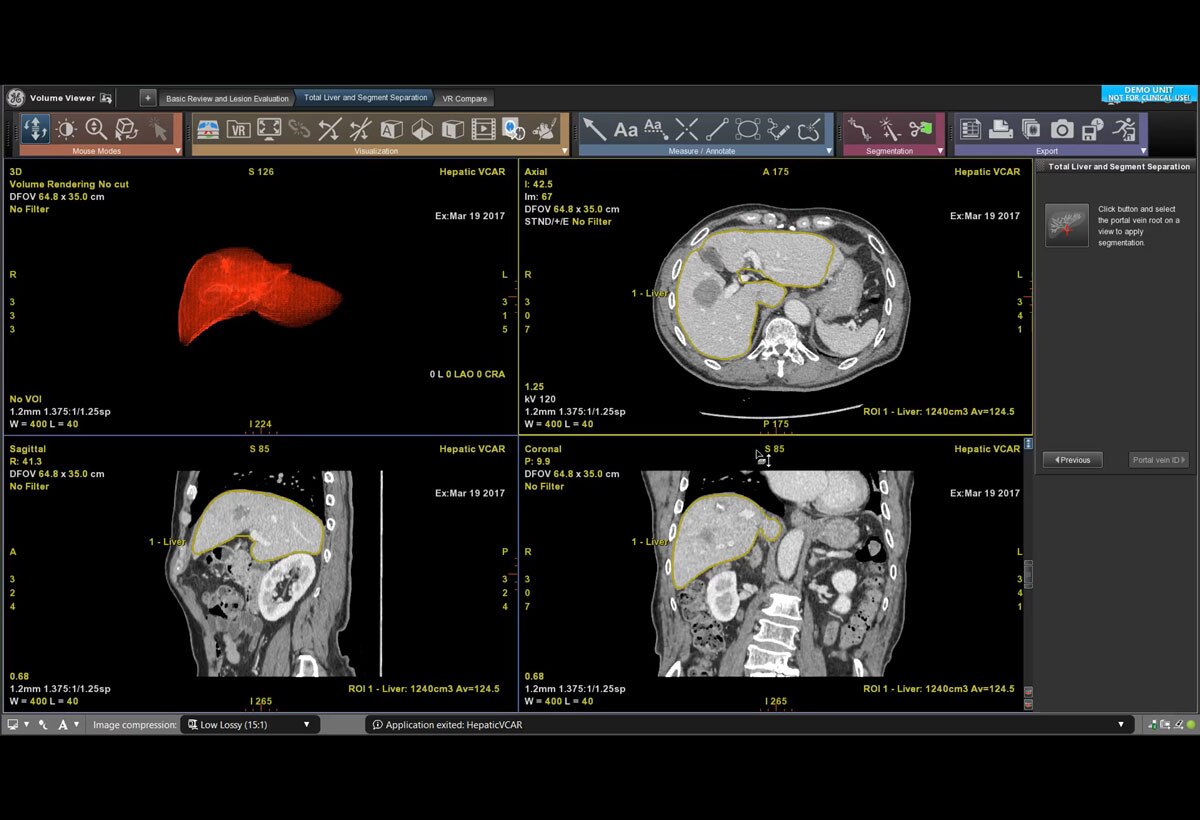Open the VR rendering folder icon
1200x820 pixels.
238,129
